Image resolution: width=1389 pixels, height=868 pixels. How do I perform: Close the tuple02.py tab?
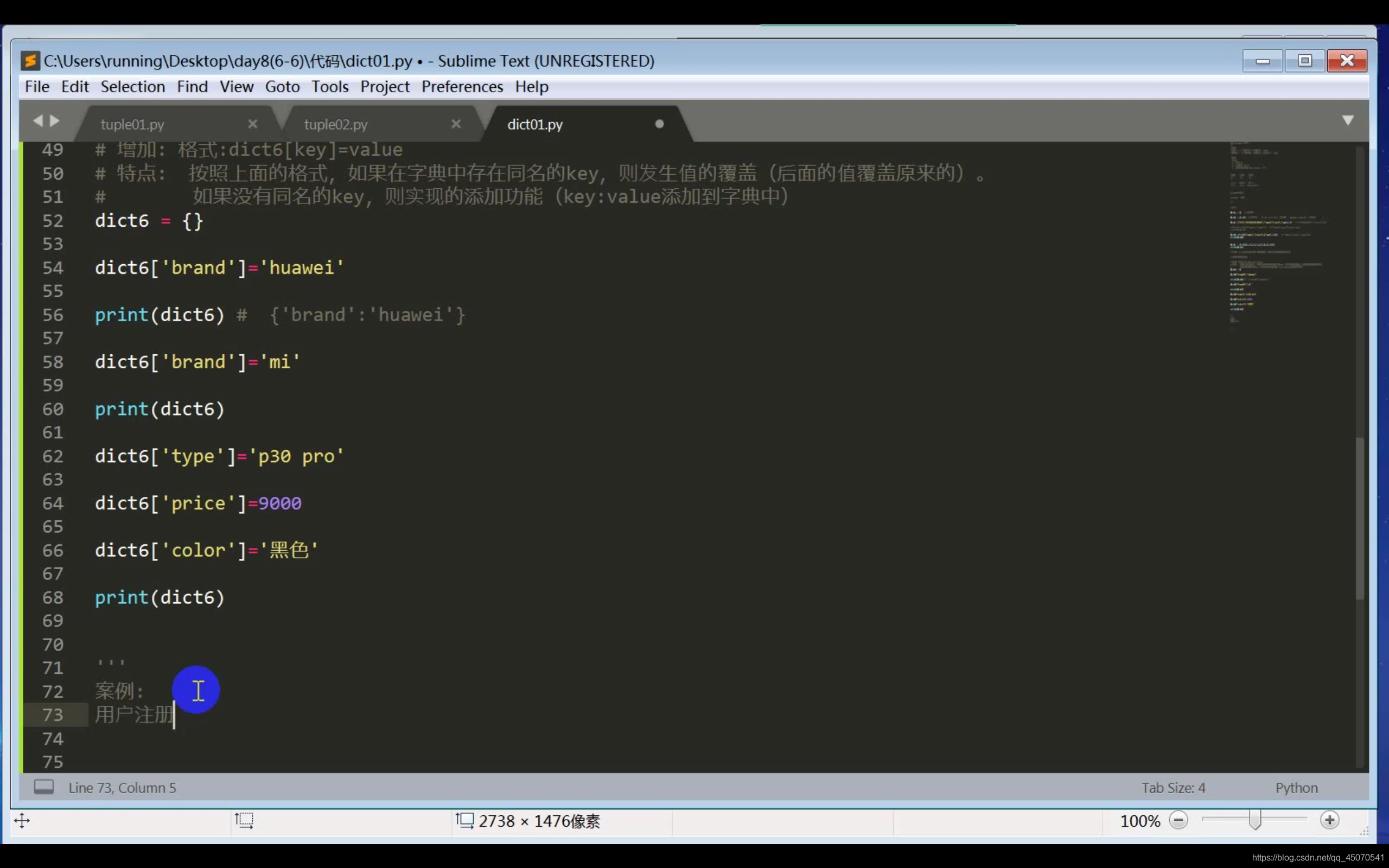(456, 124)
